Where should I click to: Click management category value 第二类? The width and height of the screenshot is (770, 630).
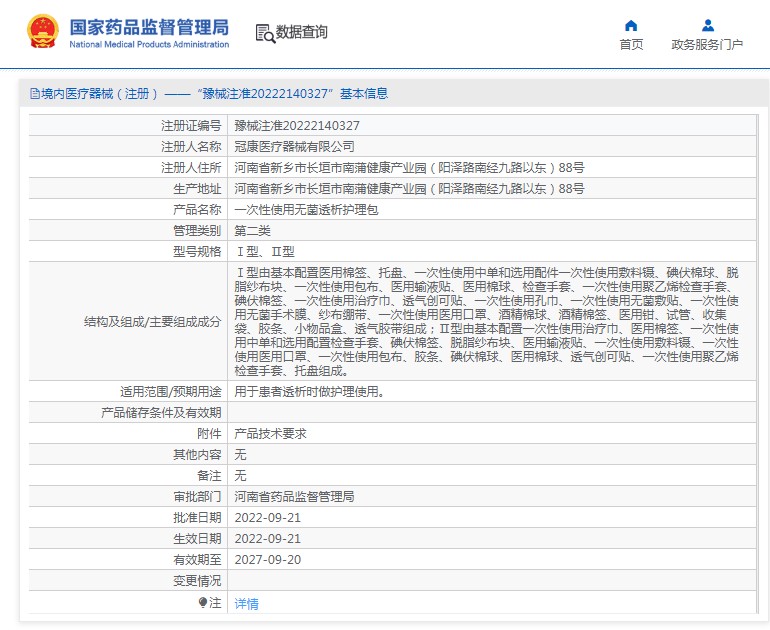tap(252, 231)
